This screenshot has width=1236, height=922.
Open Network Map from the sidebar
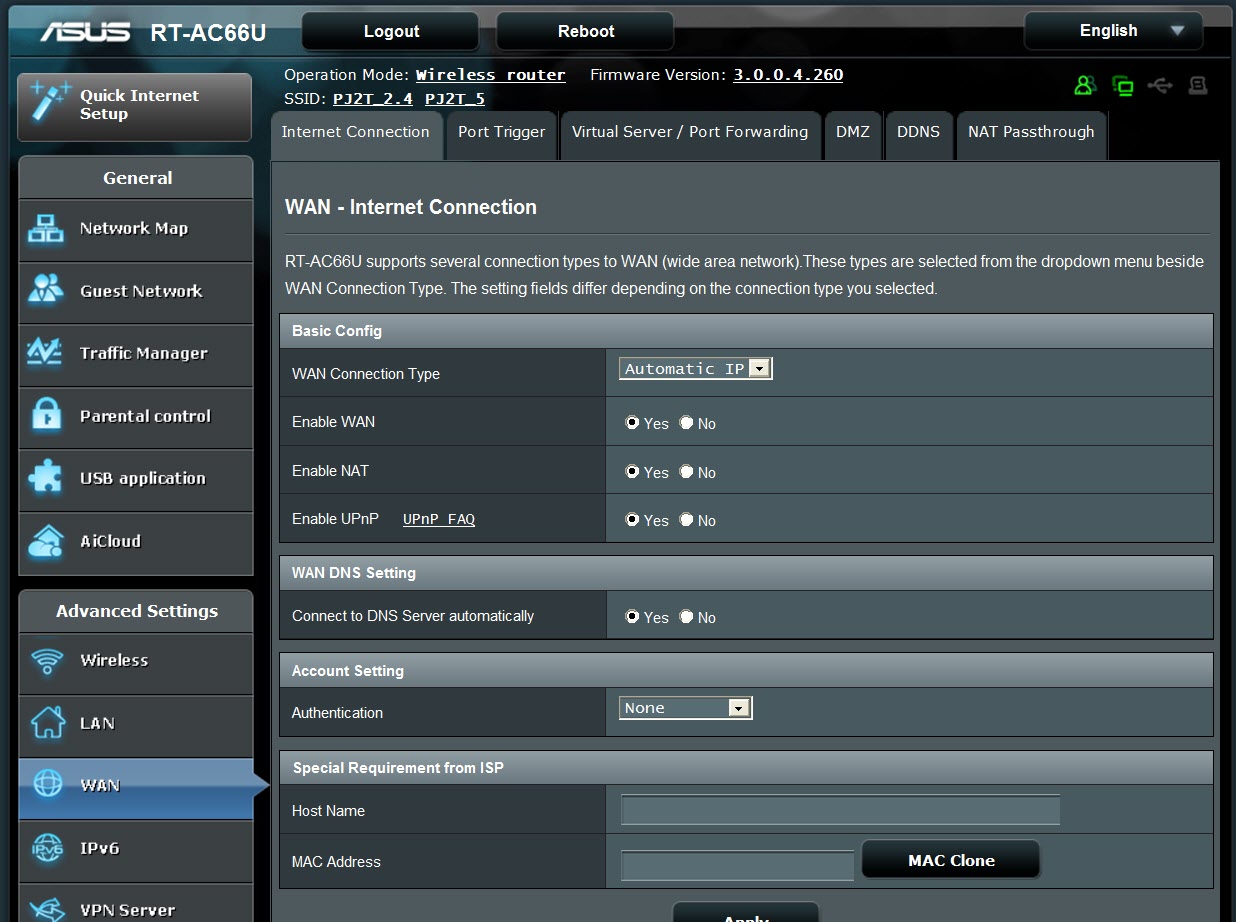135,230
